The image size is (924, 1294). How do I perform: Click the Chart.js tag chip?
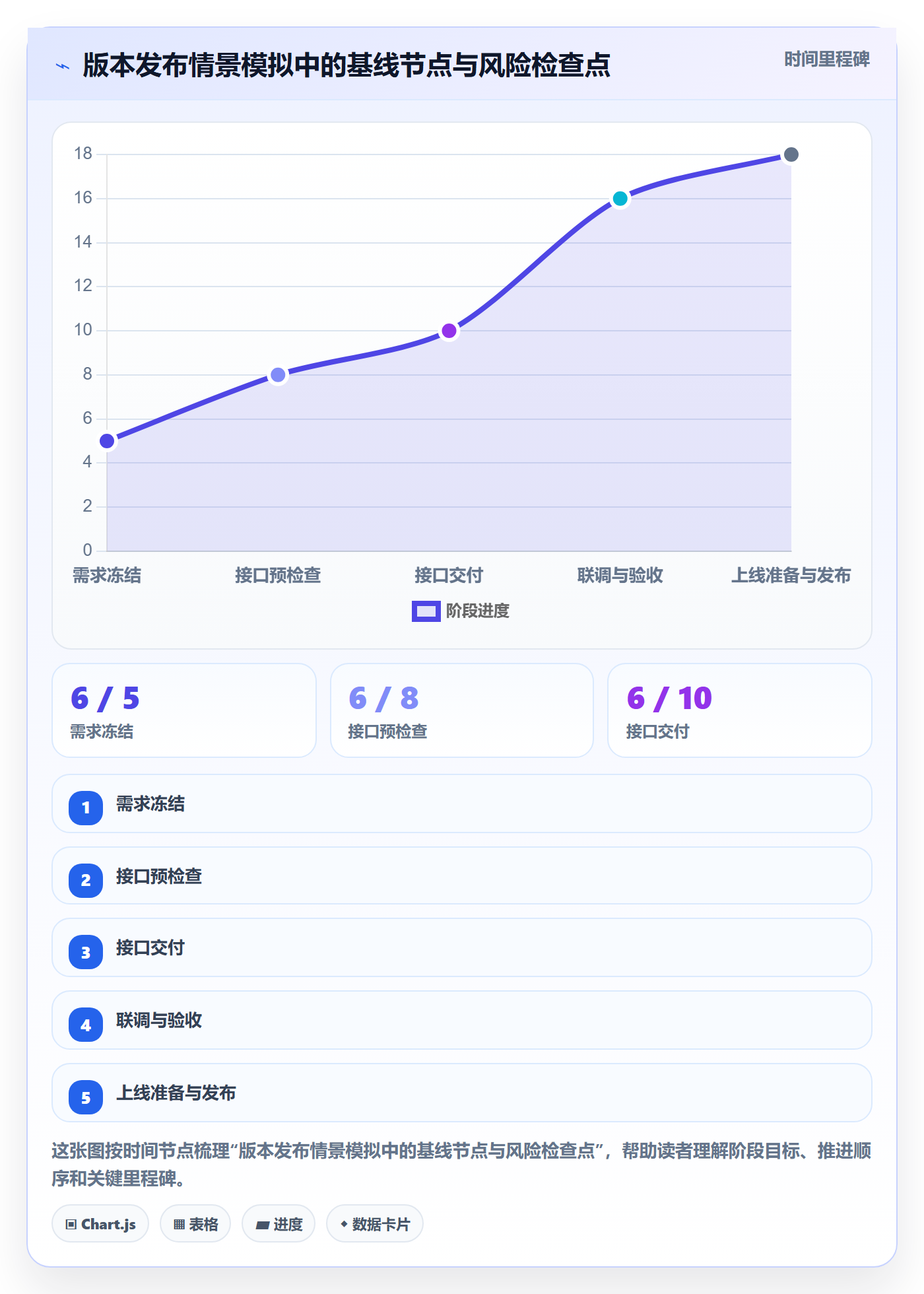(x=100, y=1224)
